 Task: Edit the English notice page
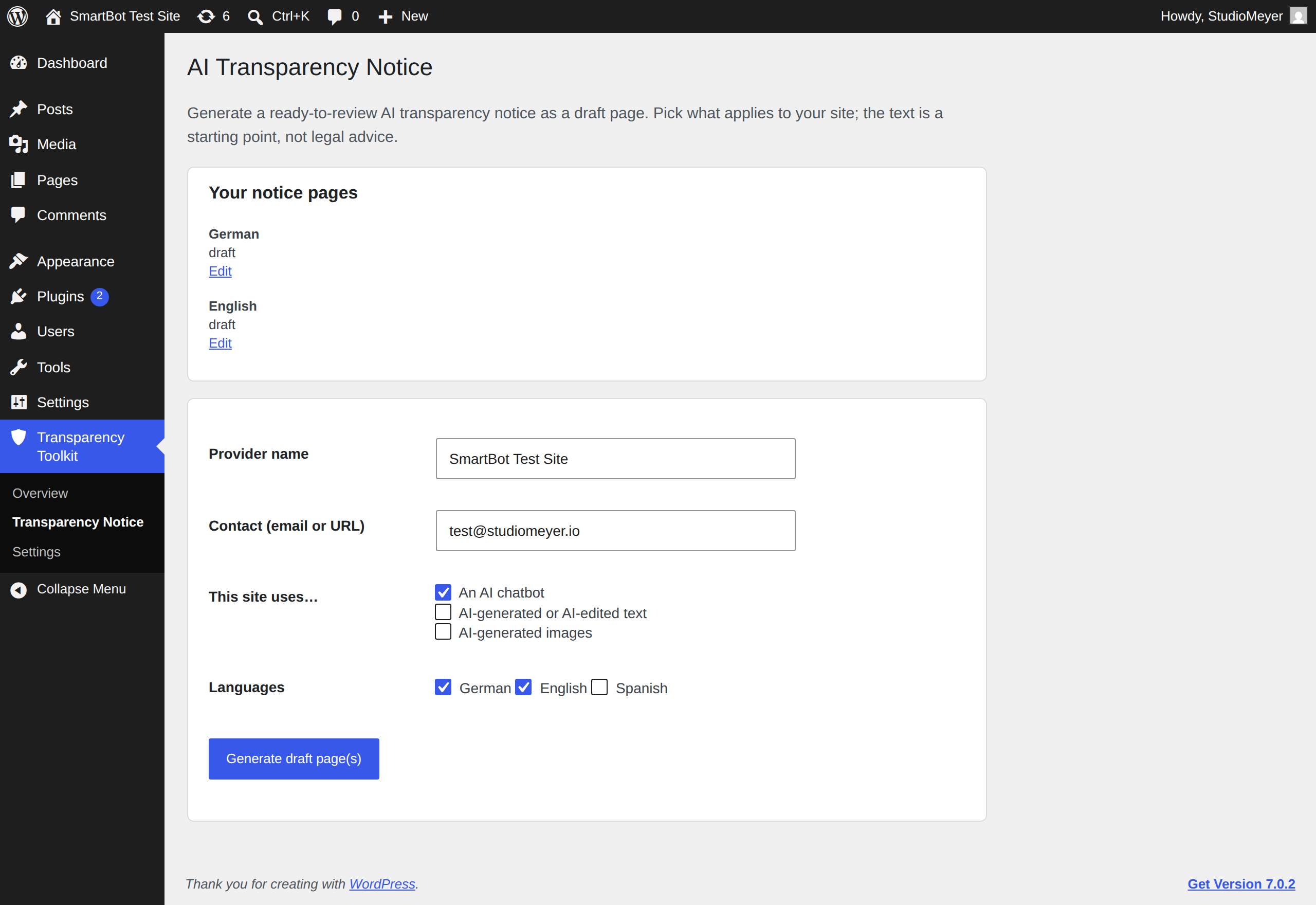click(x=220, y=343)
